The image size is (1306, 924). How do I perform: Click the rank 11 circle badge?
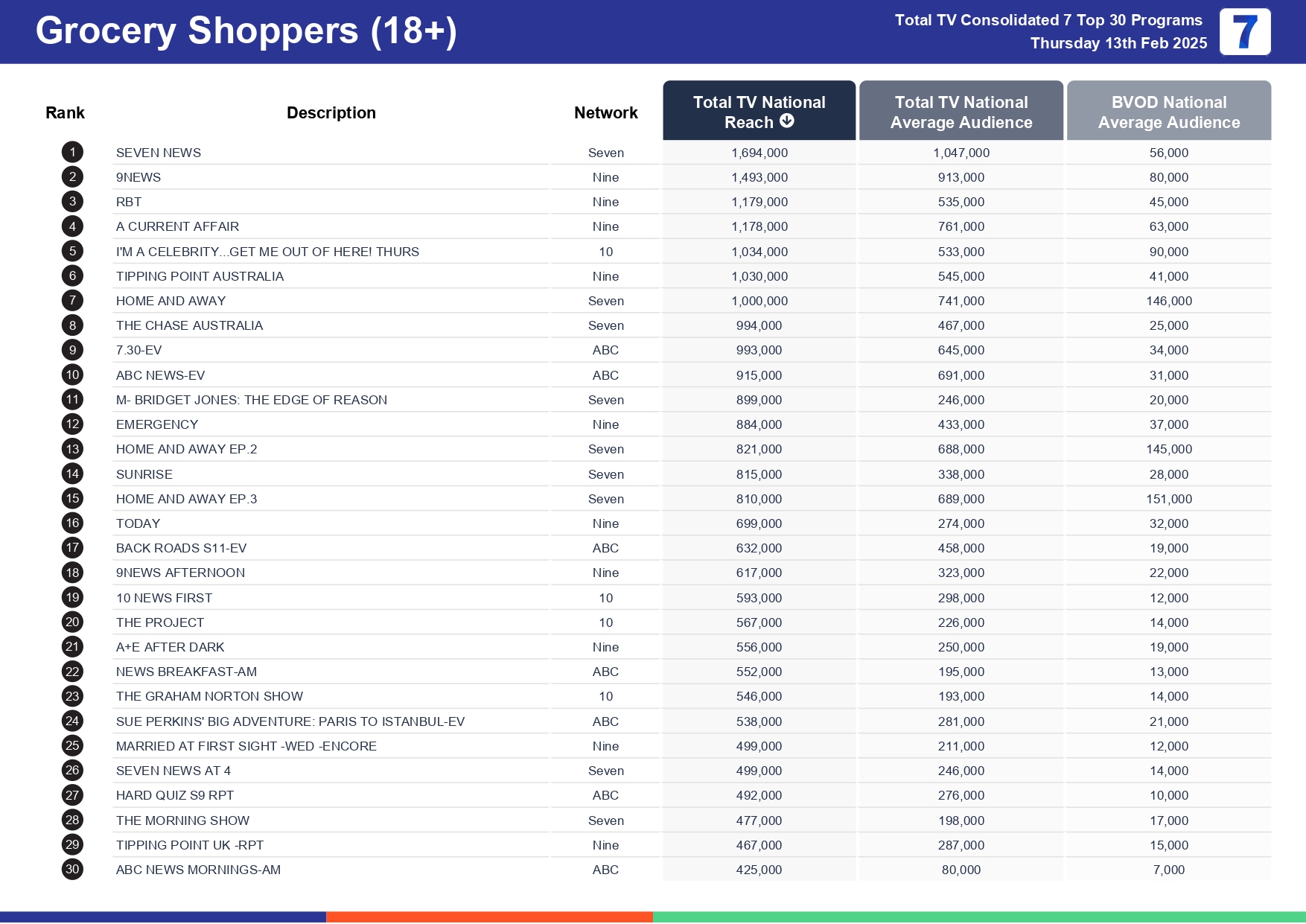point(72,400)
